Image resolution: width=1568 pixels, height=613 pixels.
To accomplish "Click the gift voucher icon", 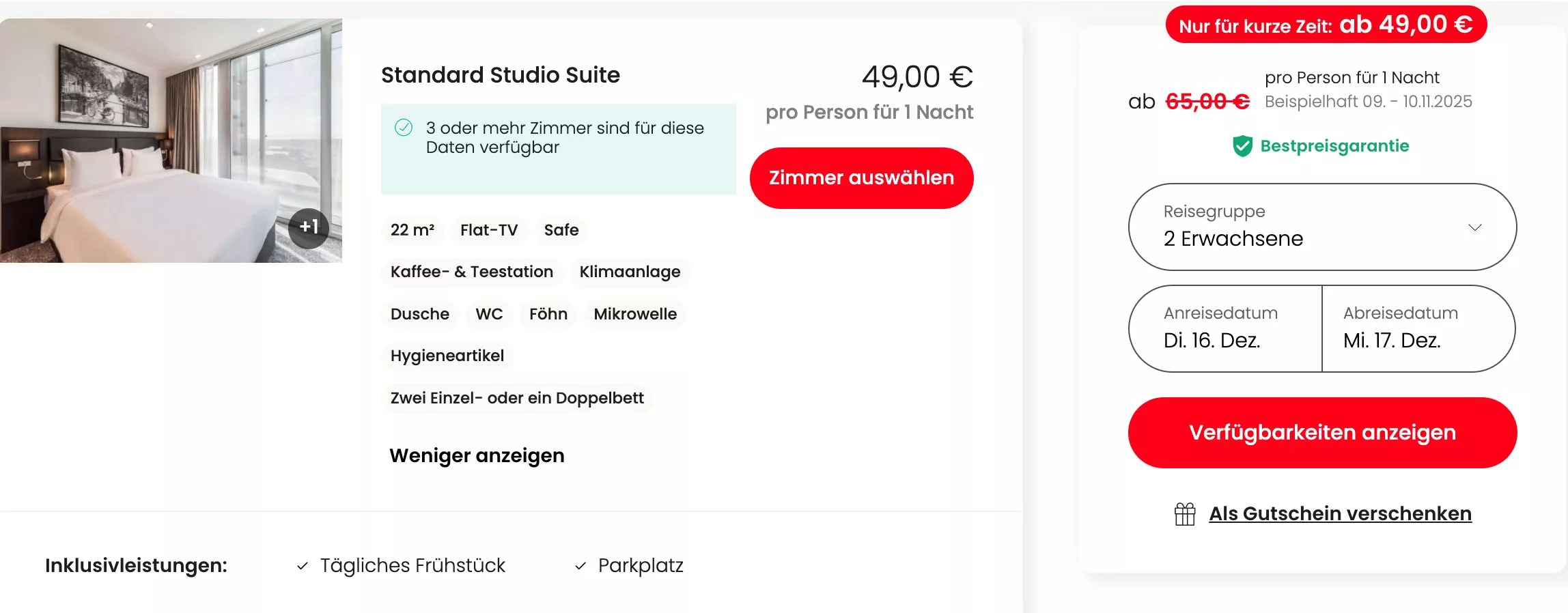I will coord(1185,514).
